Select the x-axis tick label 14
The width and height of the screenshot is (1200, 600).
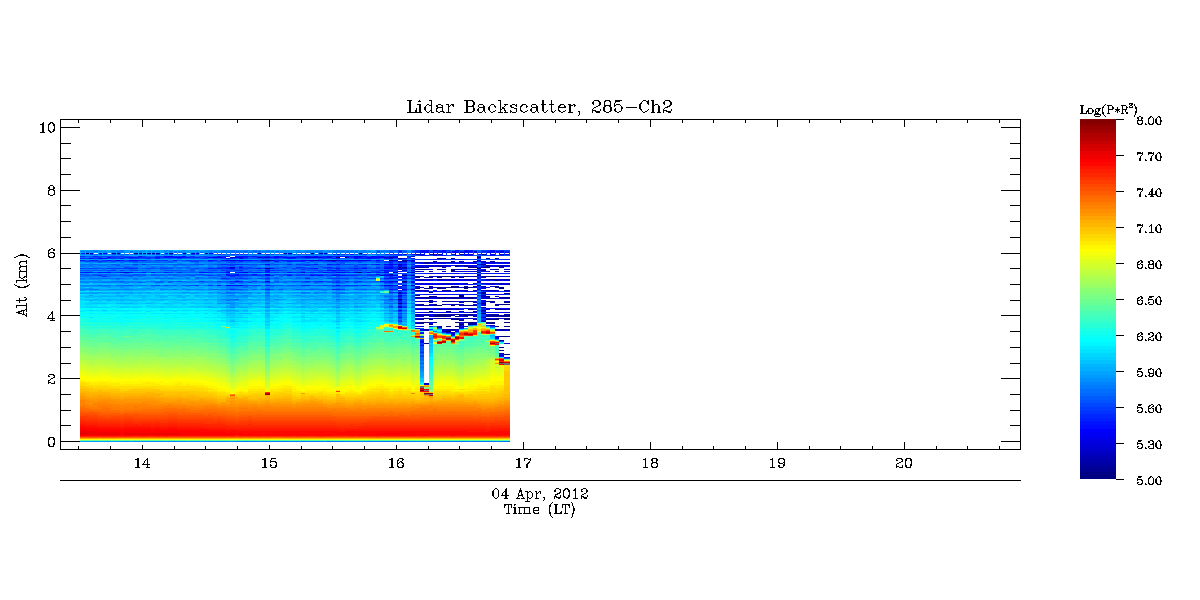142,463
